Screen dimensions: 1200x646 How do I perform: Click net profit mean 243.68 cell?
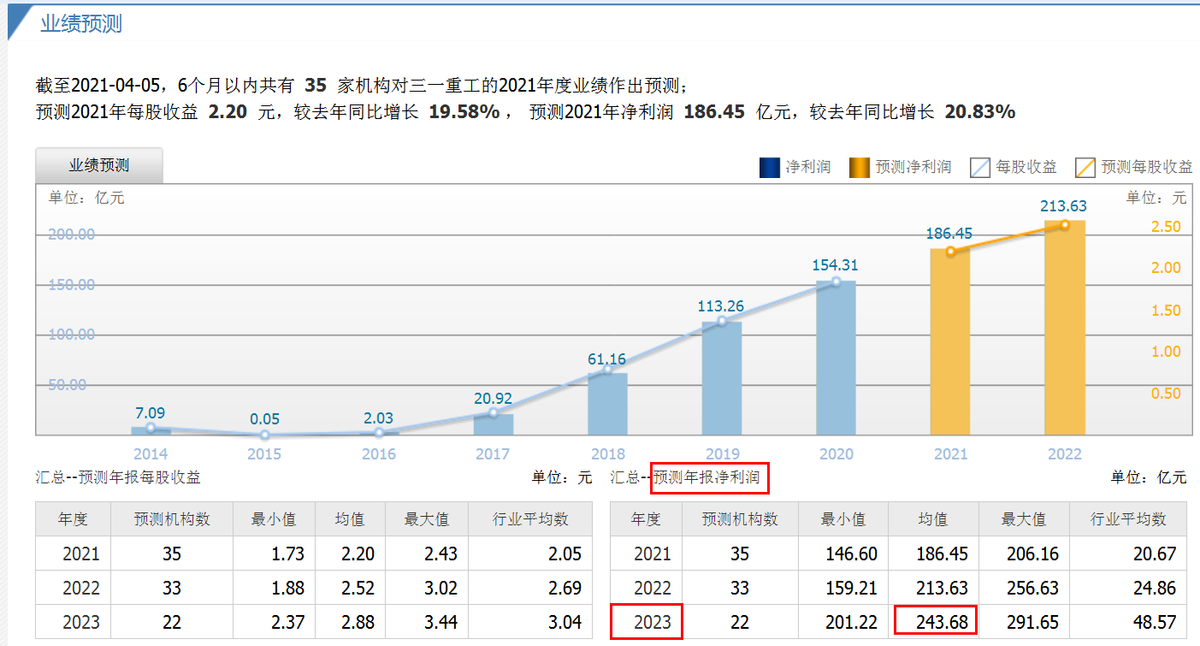[936, 622]
